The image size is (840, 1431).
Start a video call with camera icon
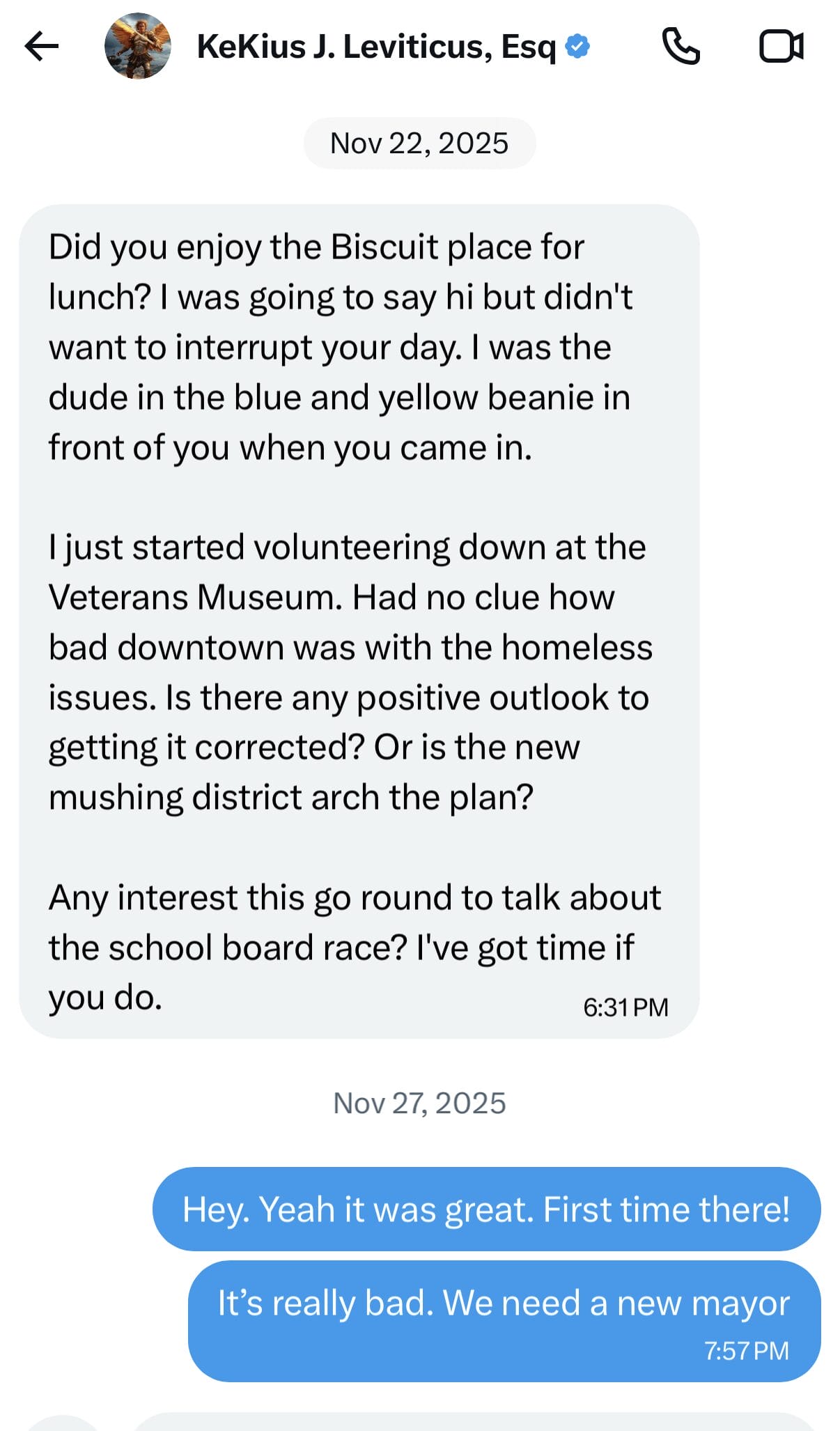pyautogui.click(x=781, y=47)
